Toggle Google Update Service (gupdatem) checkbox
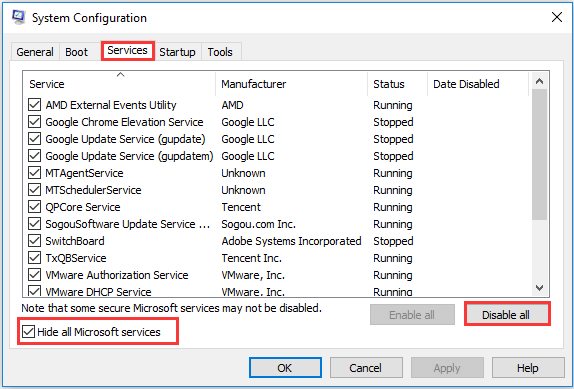This screenshot has height=389, width=574. 34,156
